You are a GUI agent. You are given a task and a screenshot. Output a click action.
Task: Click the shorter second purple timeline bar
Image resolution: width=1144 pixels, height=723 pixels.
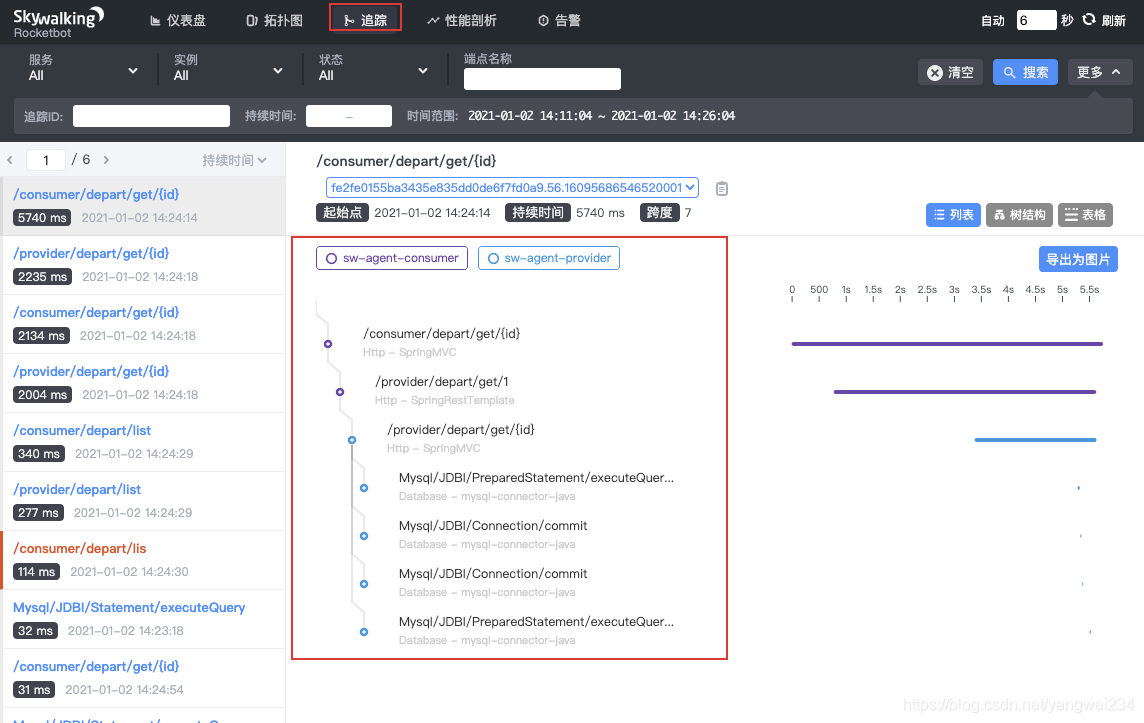point(965,392)
